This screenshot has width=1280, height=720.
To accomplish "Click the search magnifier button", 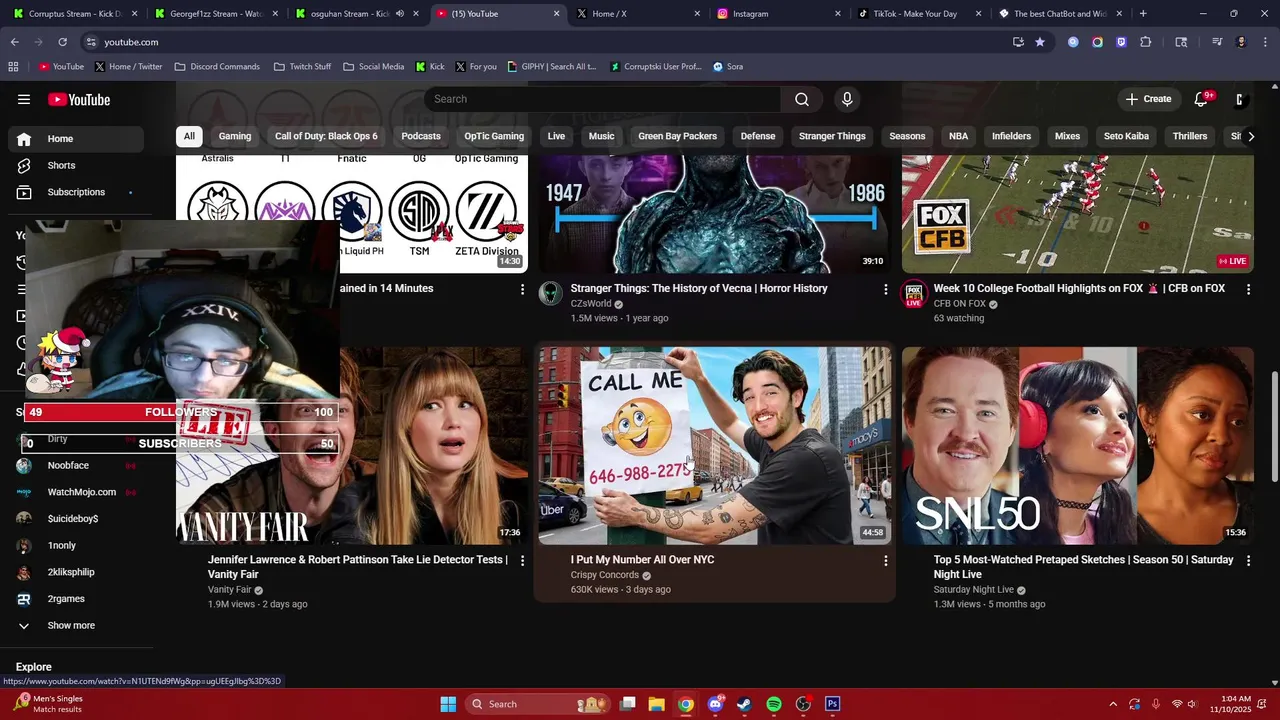I will (802, 99).
